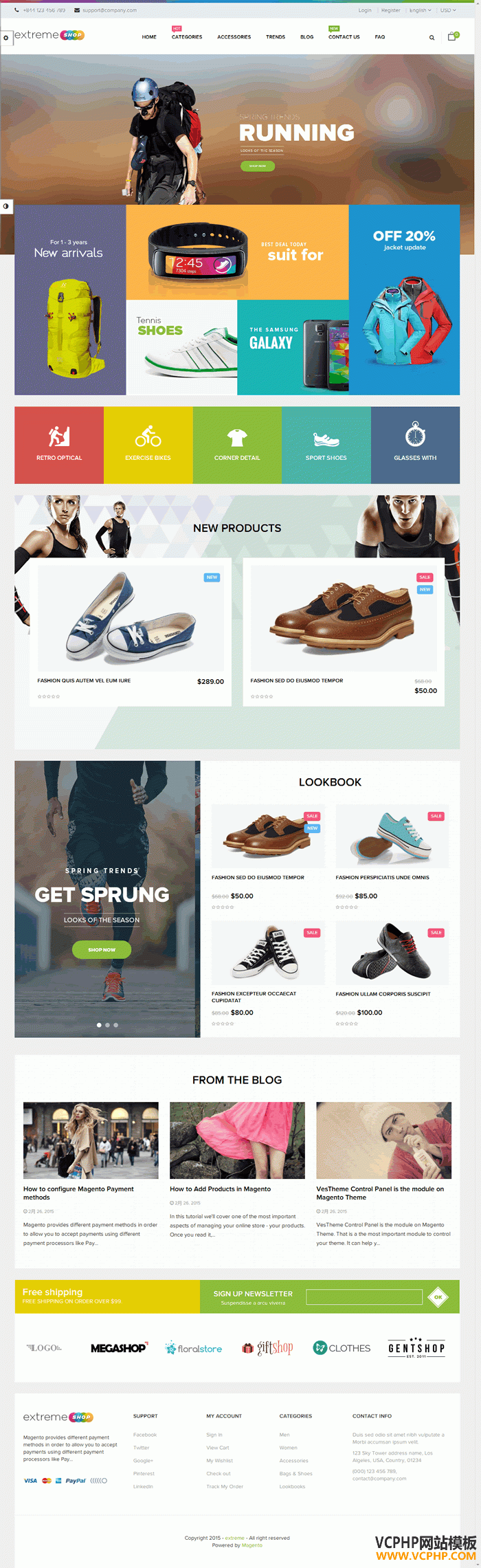Click the newsletter email input field

pos(364,1296)
